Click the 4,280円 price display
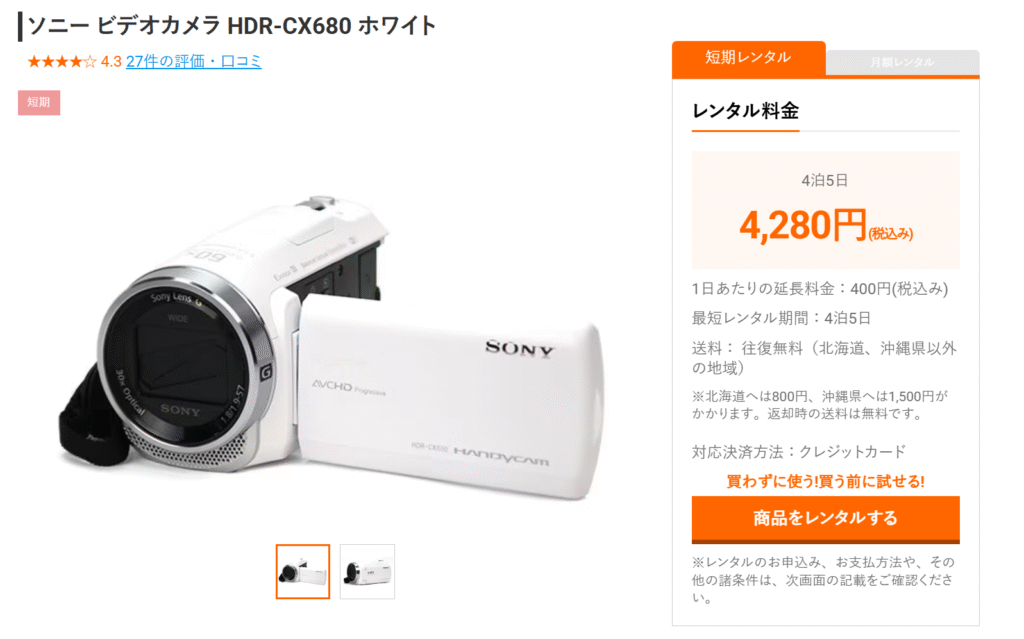The image size is (1024, 639). coord(826,226)
